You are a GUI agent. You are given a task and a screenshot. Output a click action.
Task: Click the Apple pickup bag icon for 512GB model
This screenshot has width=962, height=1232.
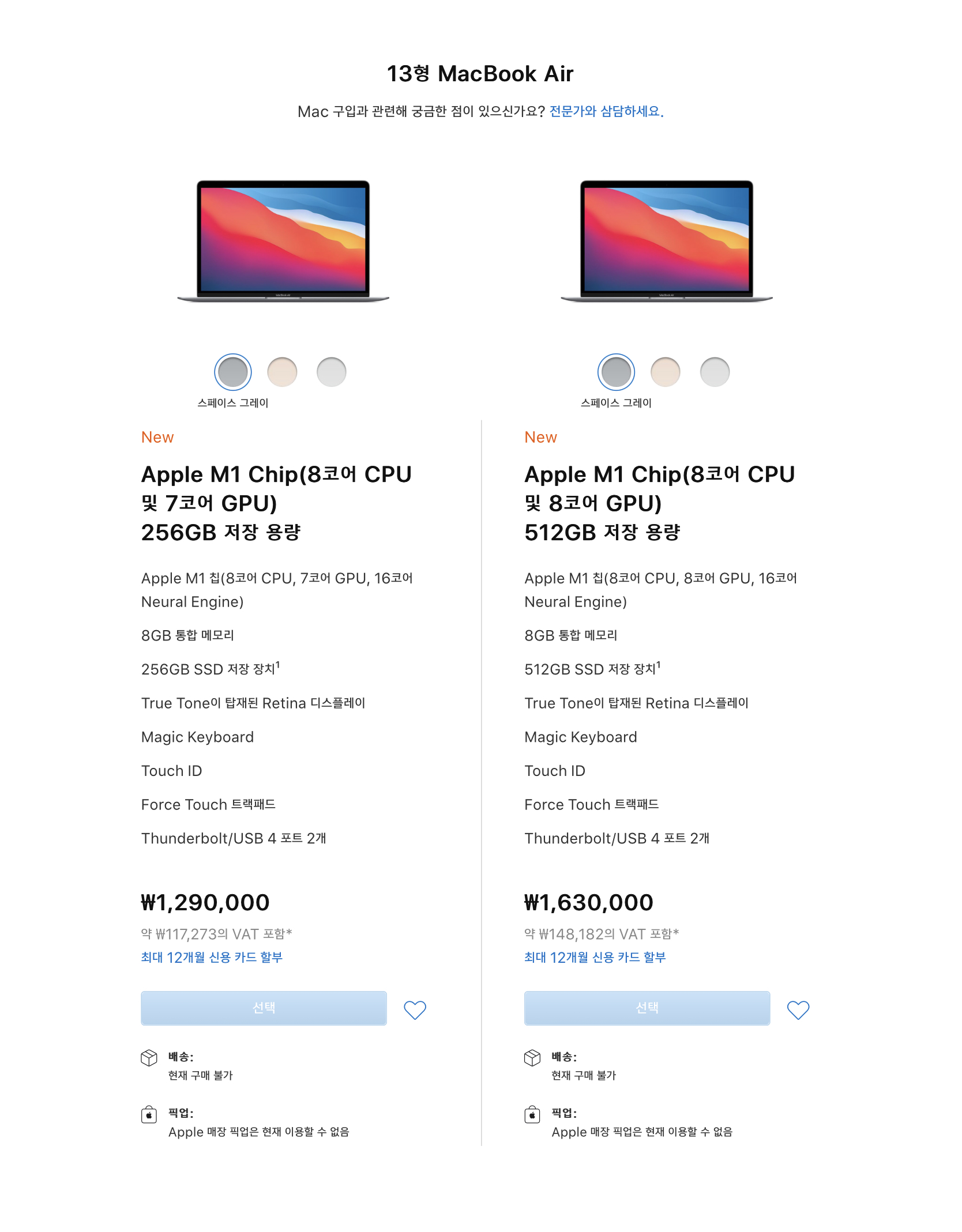point(532,1114)
